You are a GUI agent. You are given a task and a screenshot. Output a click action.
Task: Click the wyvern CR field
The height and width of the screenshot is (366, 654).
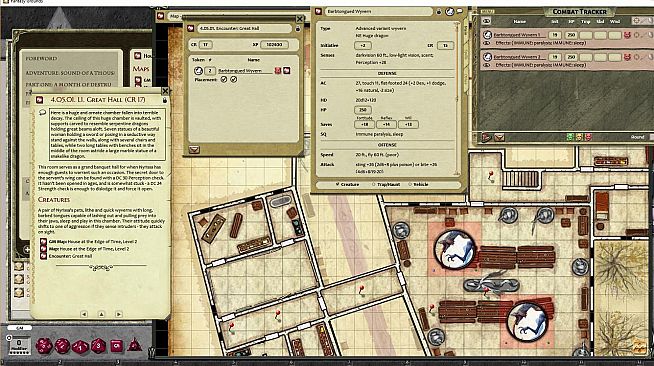click(x=445, y=45)
